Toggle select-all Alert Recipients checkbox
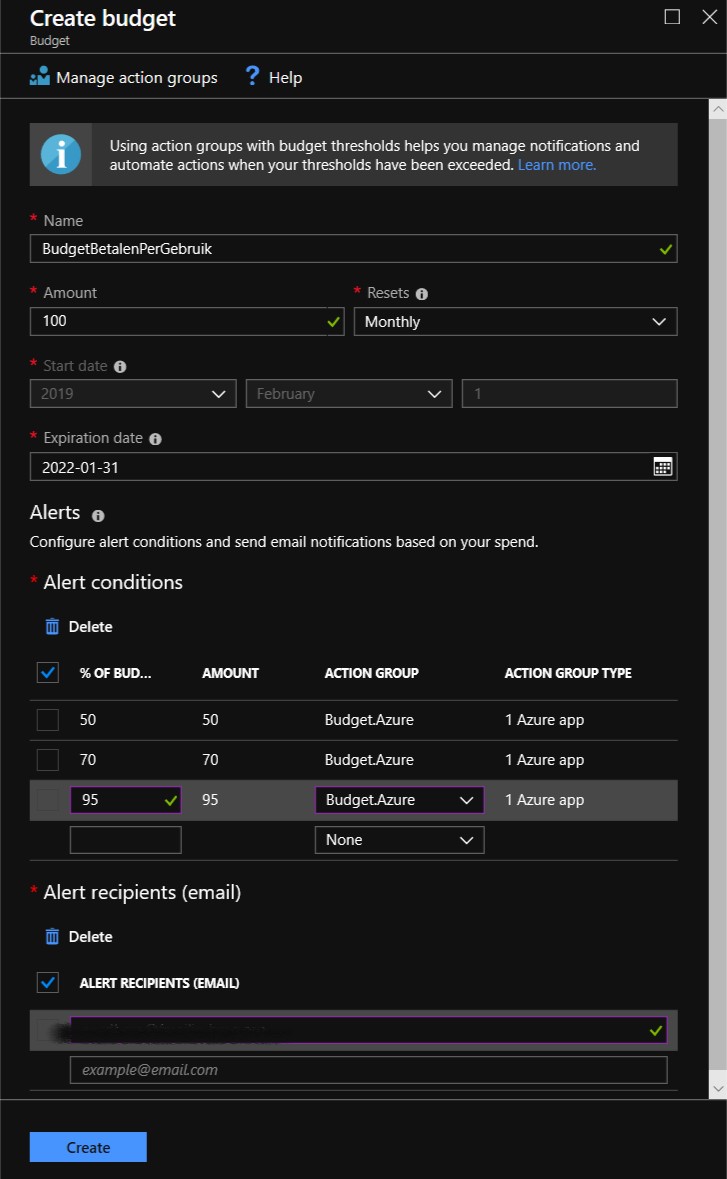Viewport: 727px width, 1179px height. (x=48, y=983)
